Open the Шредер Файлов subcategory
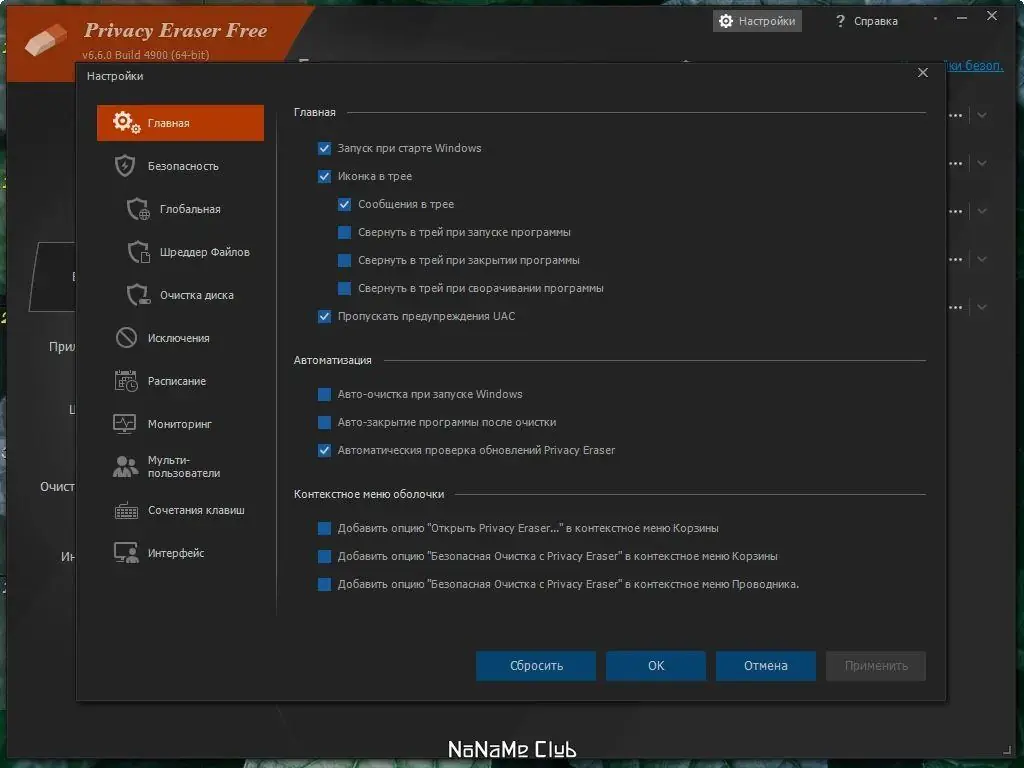 (180, 252)
